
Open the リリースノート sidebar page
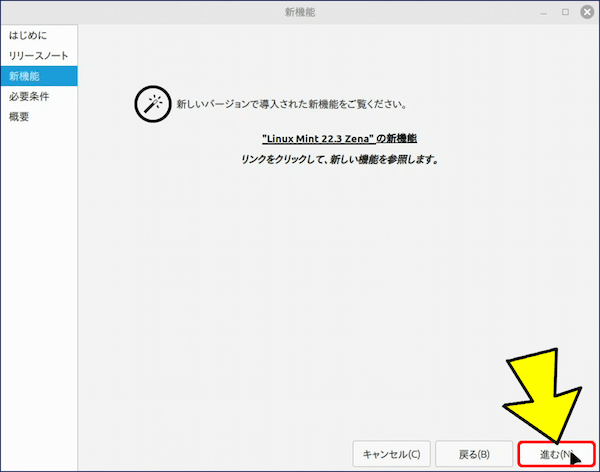pos(39,56)
